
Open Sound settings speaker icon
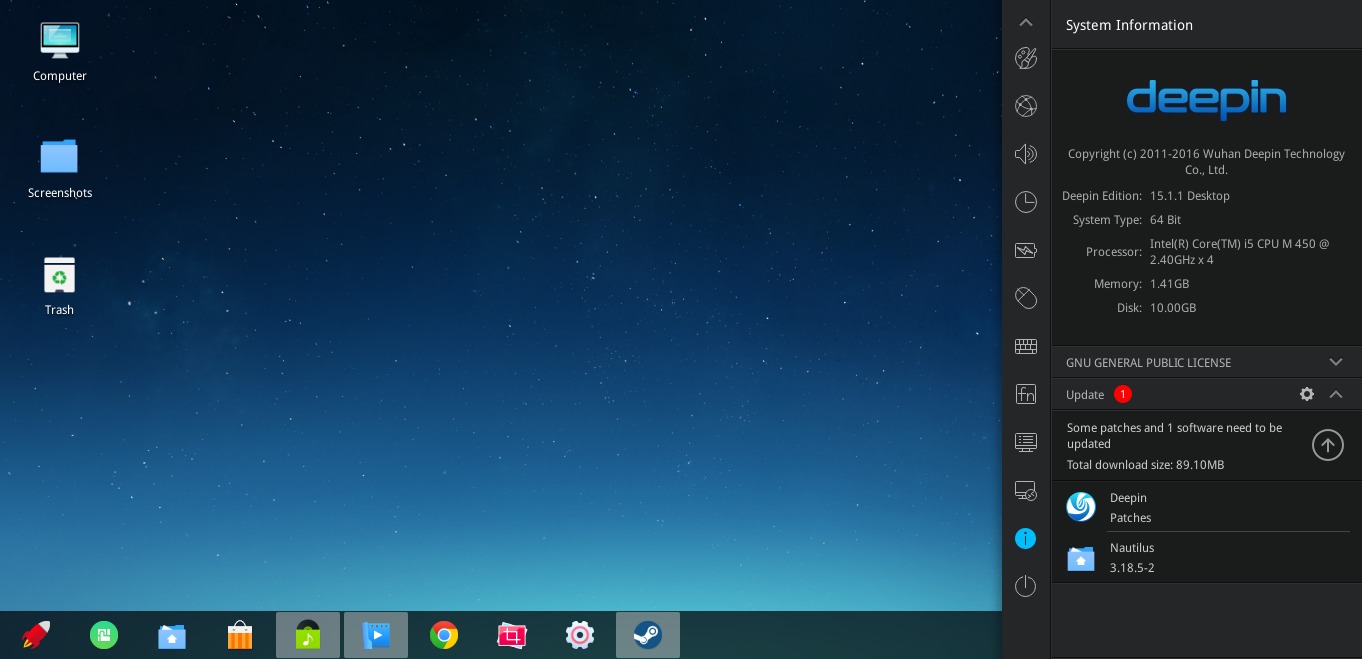pos(1025,154)
